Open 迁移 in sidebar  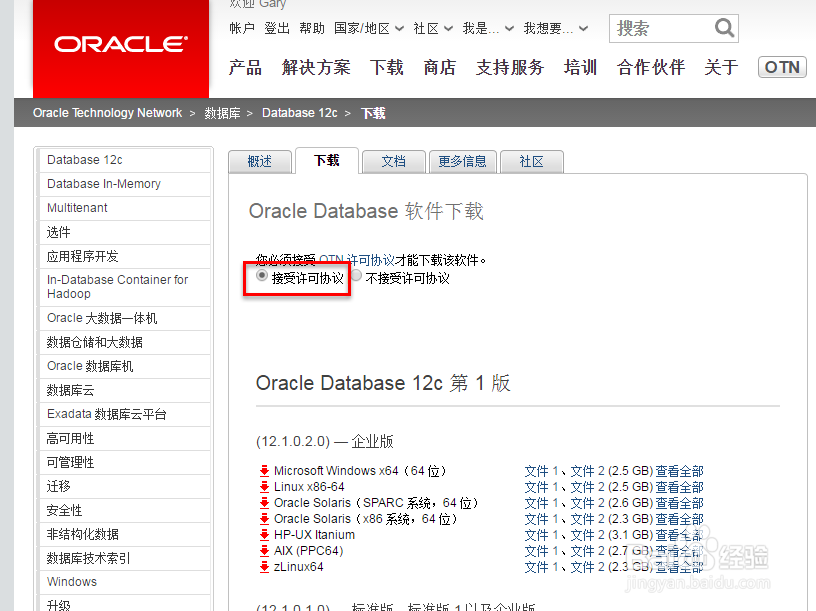coord(125,486)
